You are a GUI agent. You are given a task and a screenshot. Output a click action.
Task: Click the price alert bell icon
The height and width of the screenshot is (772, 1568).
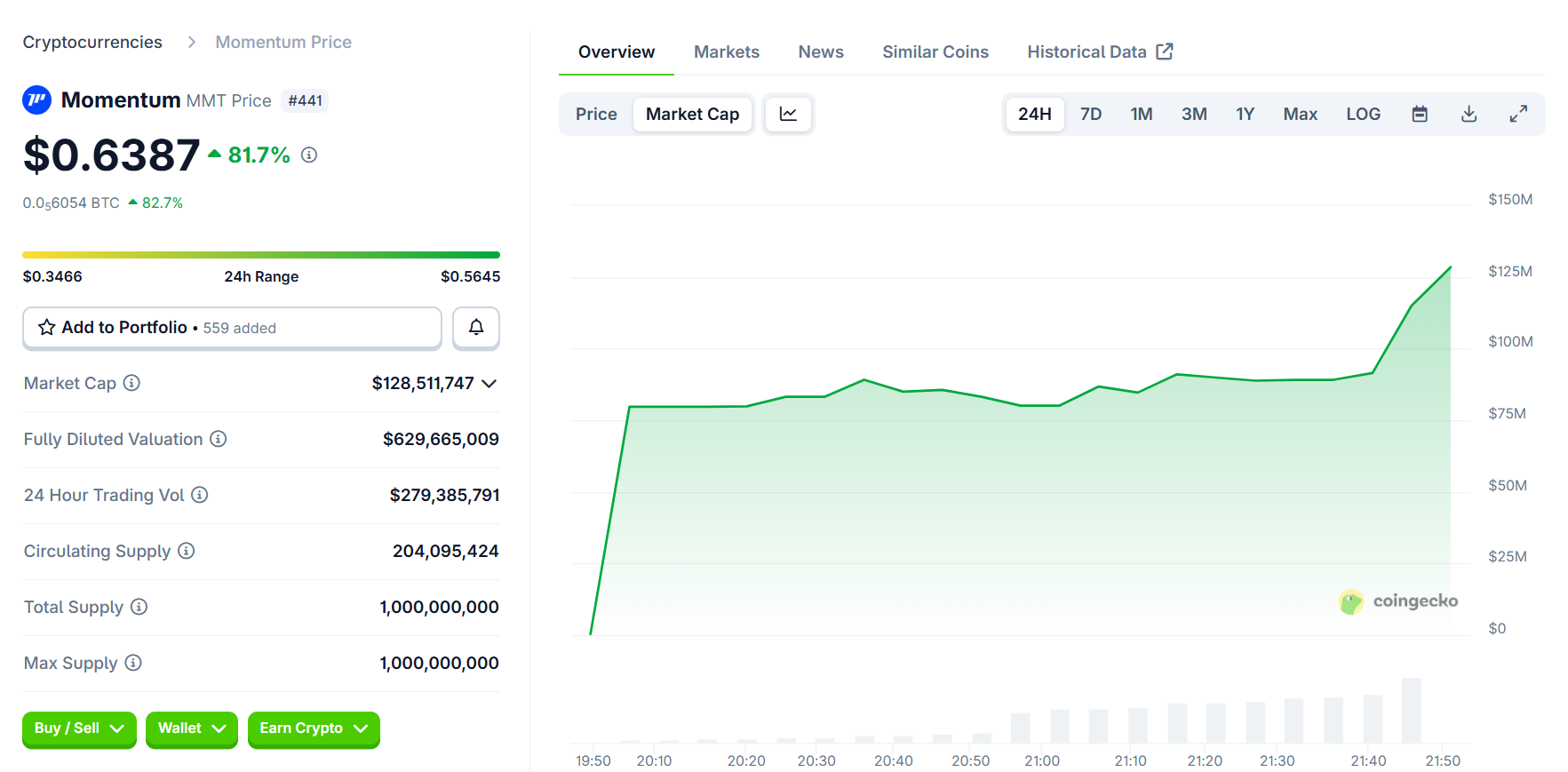tap(476, 328)
